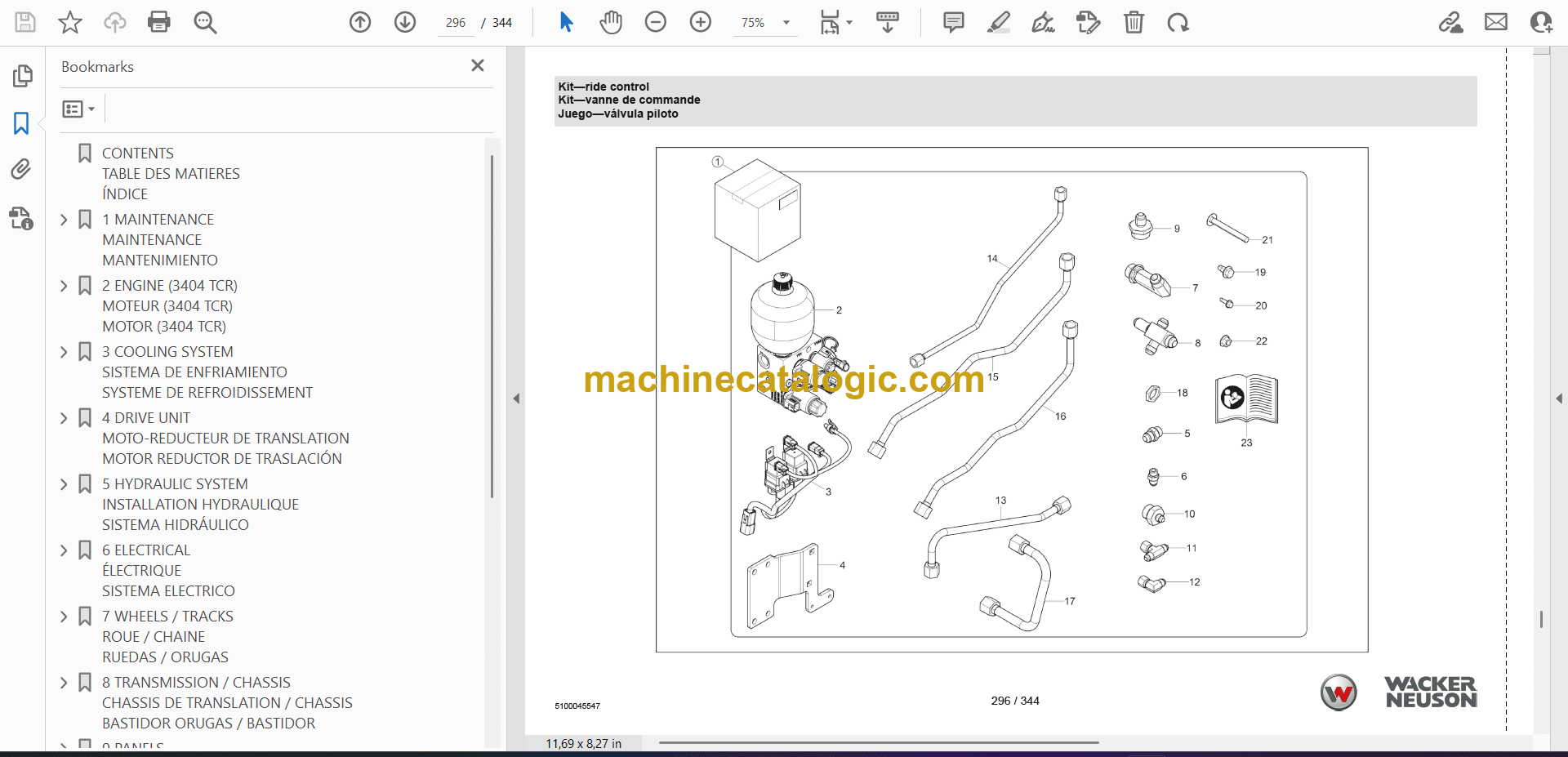Image resolution: width=1568 pixels, height=757 pixels.
Task: Open the Attachments paperclip panel
Action: tap(21, 169)
